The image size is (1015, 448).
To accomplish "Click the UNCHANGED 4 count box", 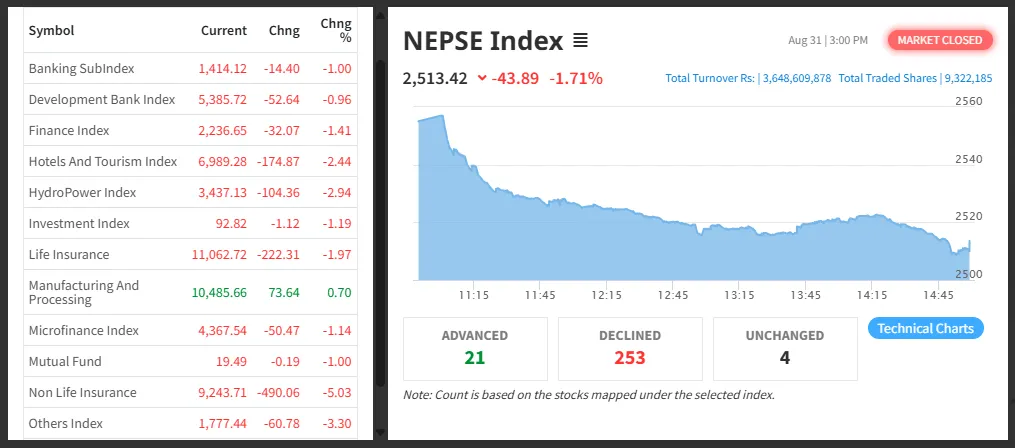I will [785, 348].
